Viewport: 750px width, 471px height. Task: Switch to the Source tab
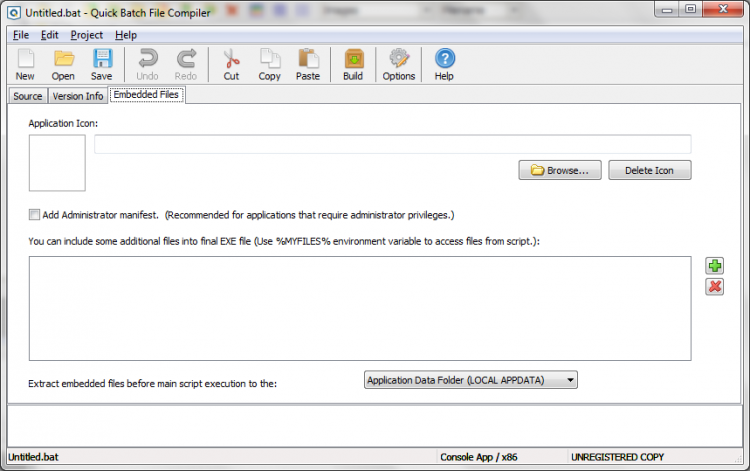pos(28,96)
